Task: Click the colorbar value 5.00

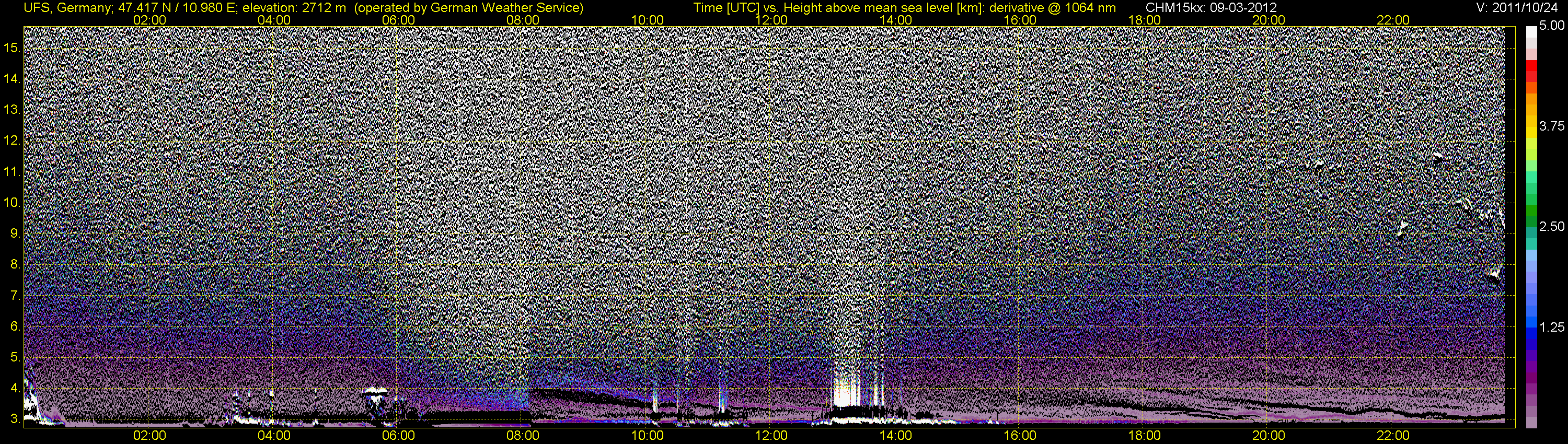Action: click(x=1552, y=26)
